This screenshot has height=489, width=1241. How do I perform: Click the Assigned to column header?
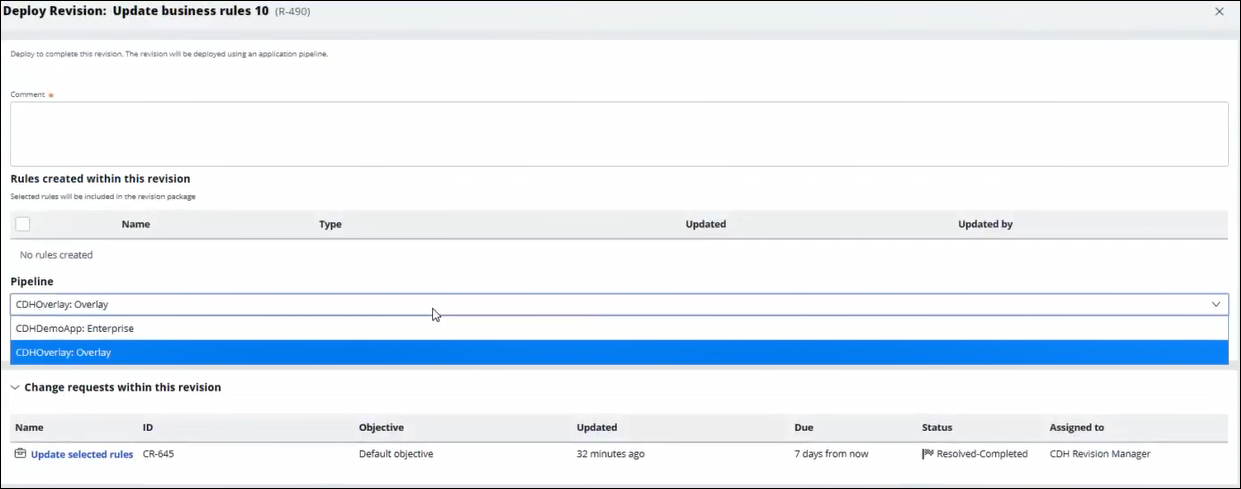[1076, 427]
